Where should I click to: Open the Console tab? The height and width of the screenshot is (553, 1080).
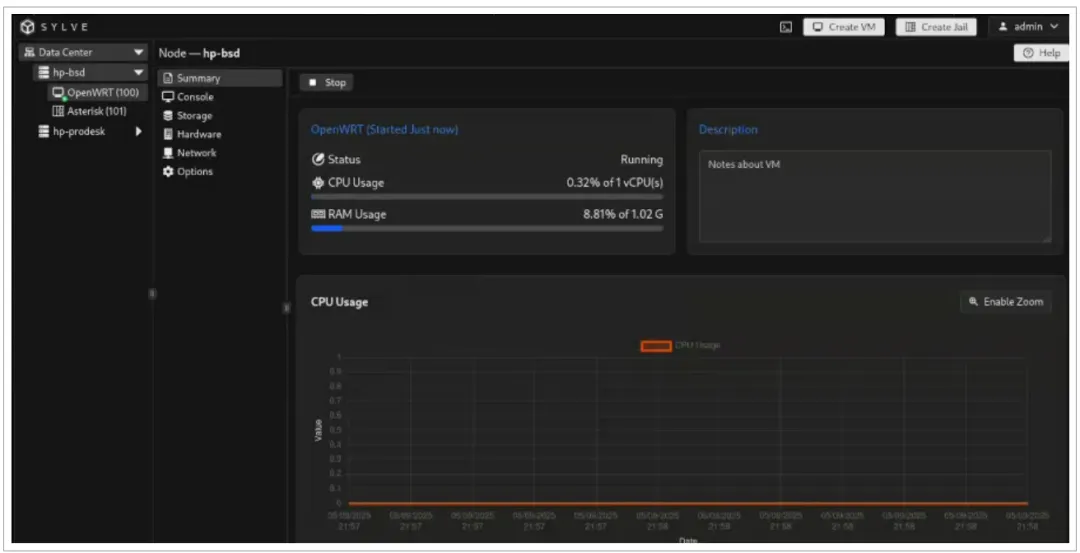(220, 97)
